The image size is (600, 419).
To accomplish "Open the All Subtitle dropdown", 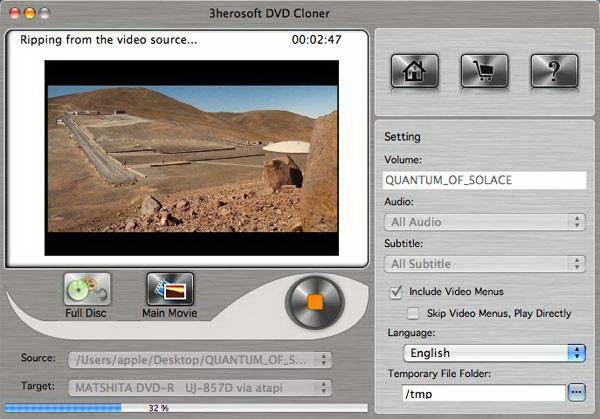I will click(x=484, y=264).
